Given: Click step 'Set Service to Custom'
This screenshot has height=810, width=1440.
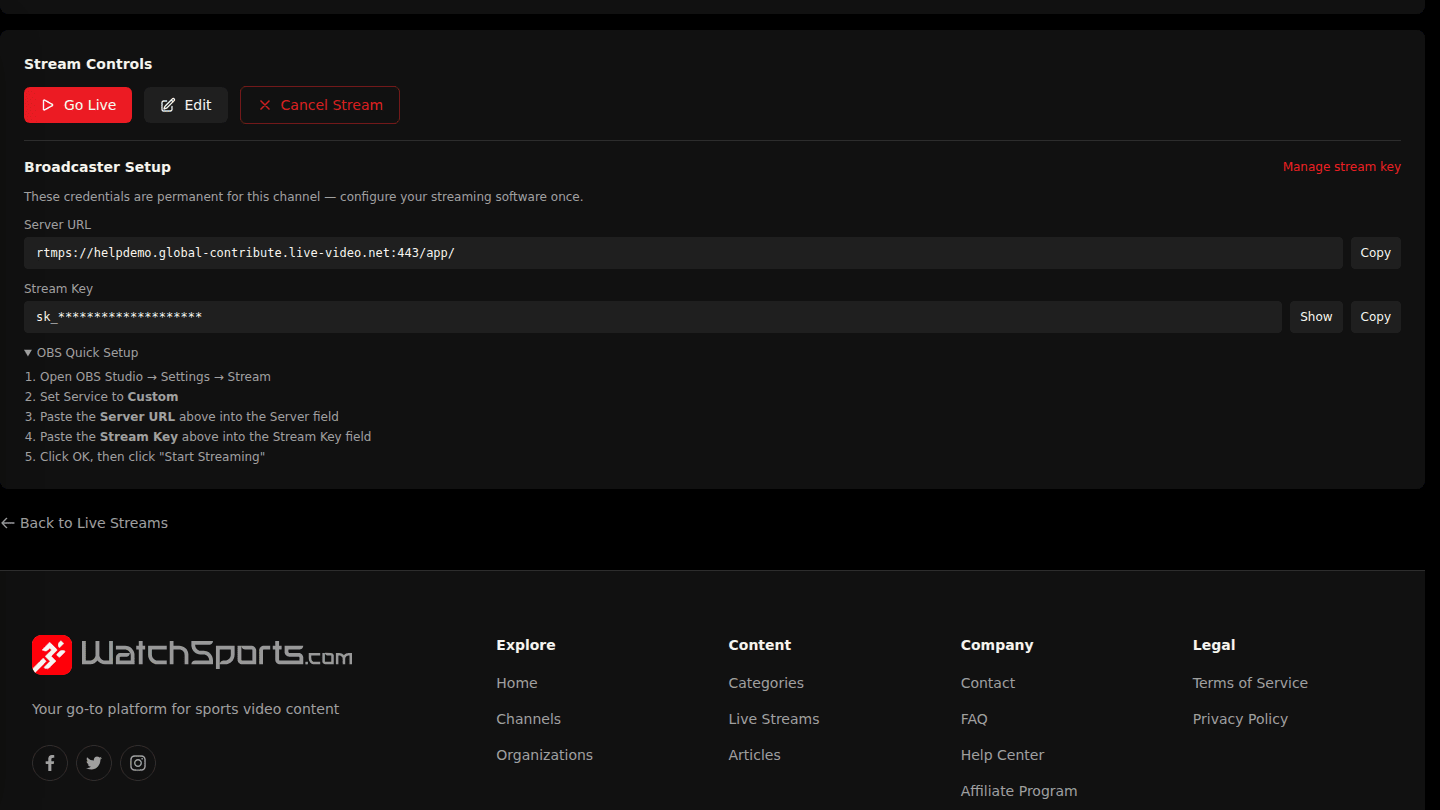Looking at the screenshot, I should click(x=101, y=397).
